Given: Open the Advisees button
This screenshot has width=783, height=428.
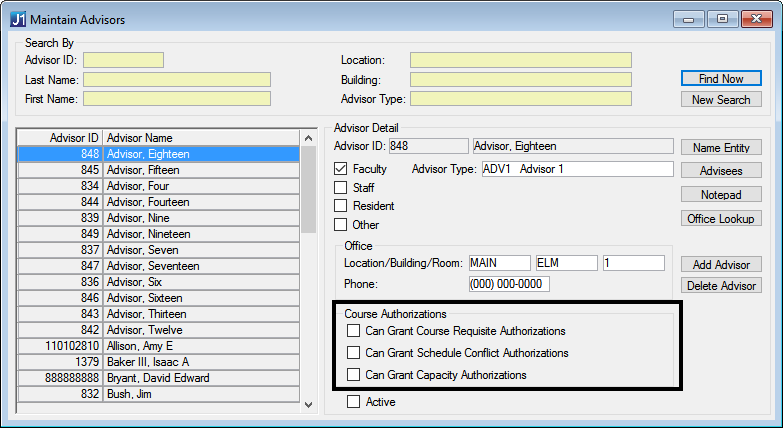Looking at the screenshot, I should pos(720,171).
